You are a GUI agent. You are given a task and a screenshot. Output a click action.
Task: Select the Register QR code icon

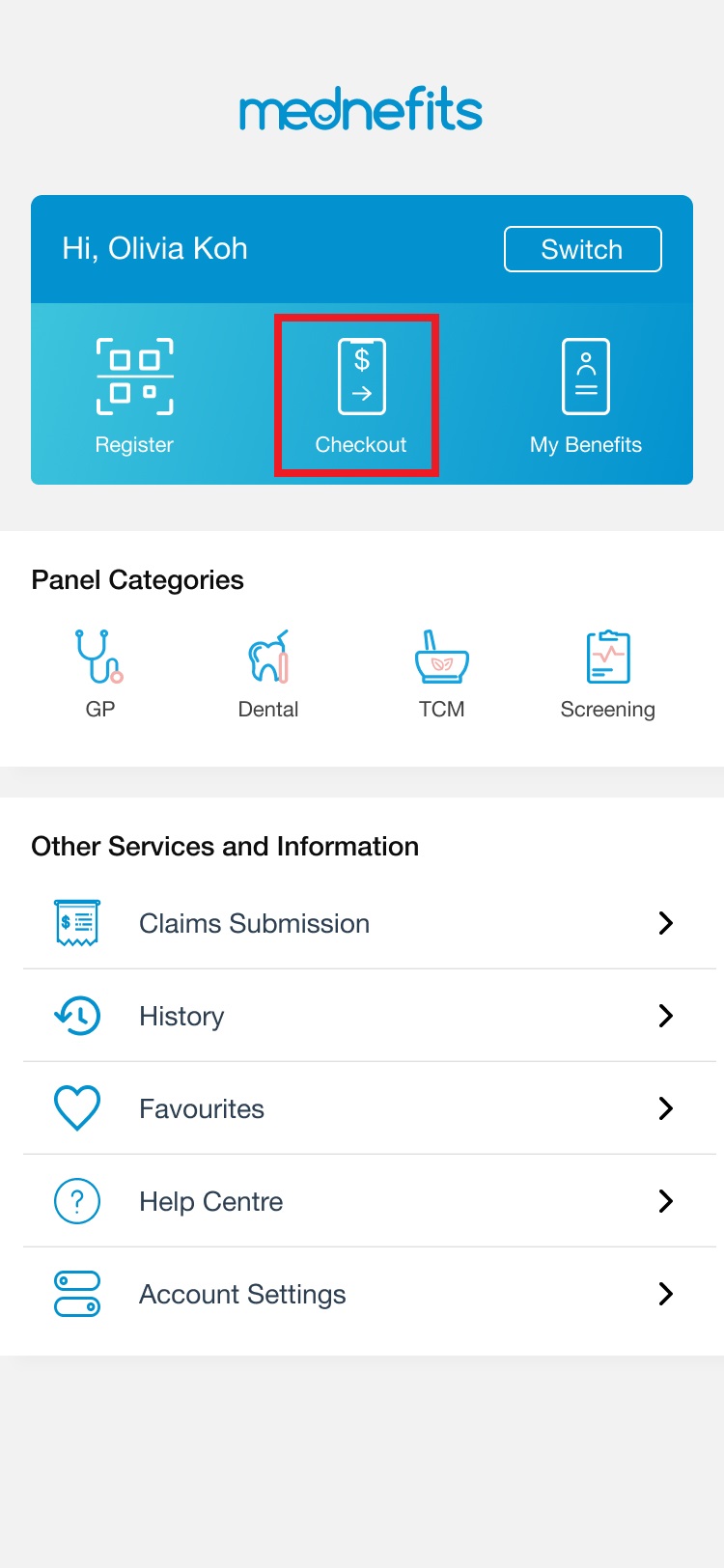tap(133, 376)
